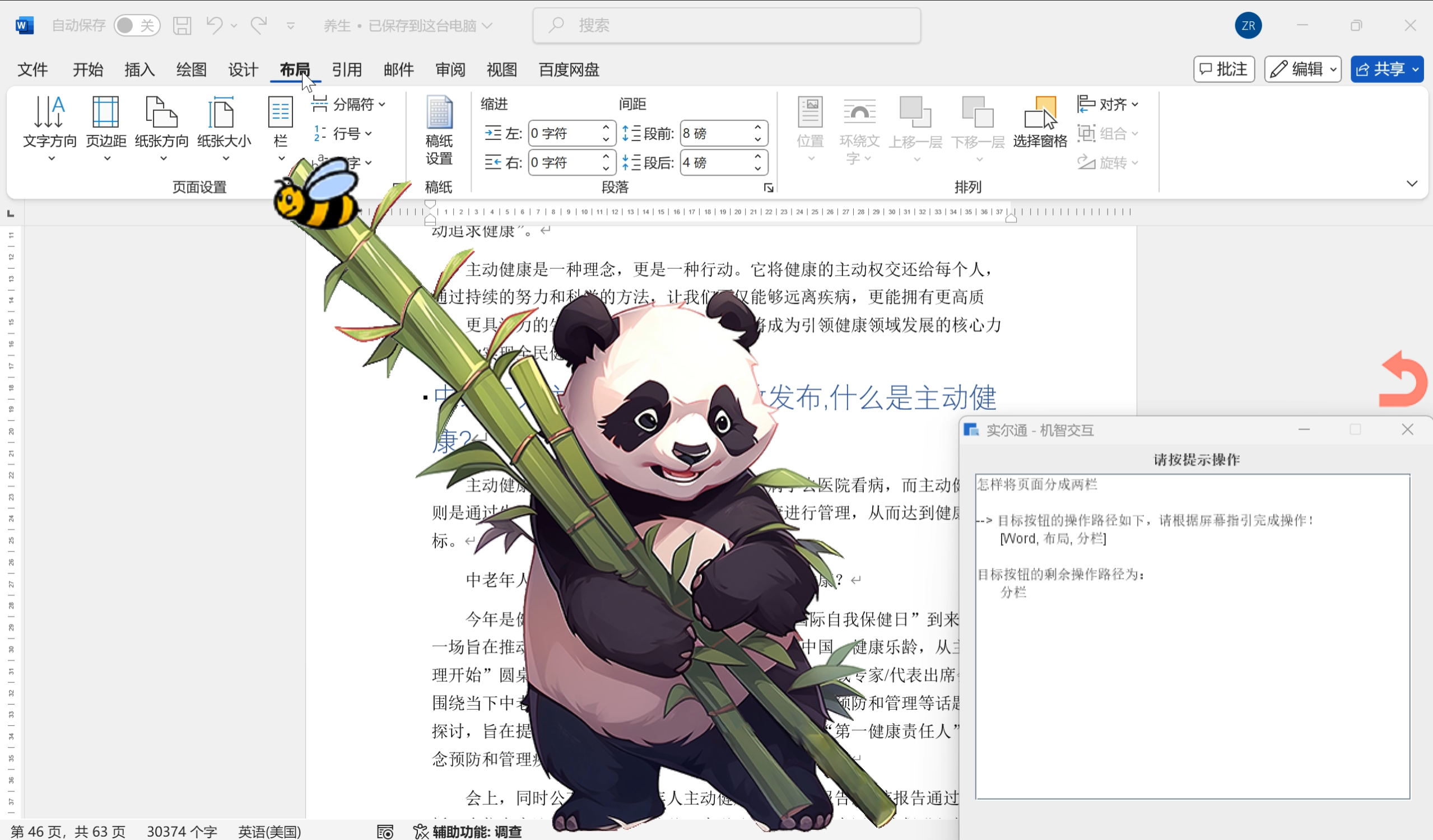
Task: Click the 实尔通 window app icon
Action: coord(971,430)
